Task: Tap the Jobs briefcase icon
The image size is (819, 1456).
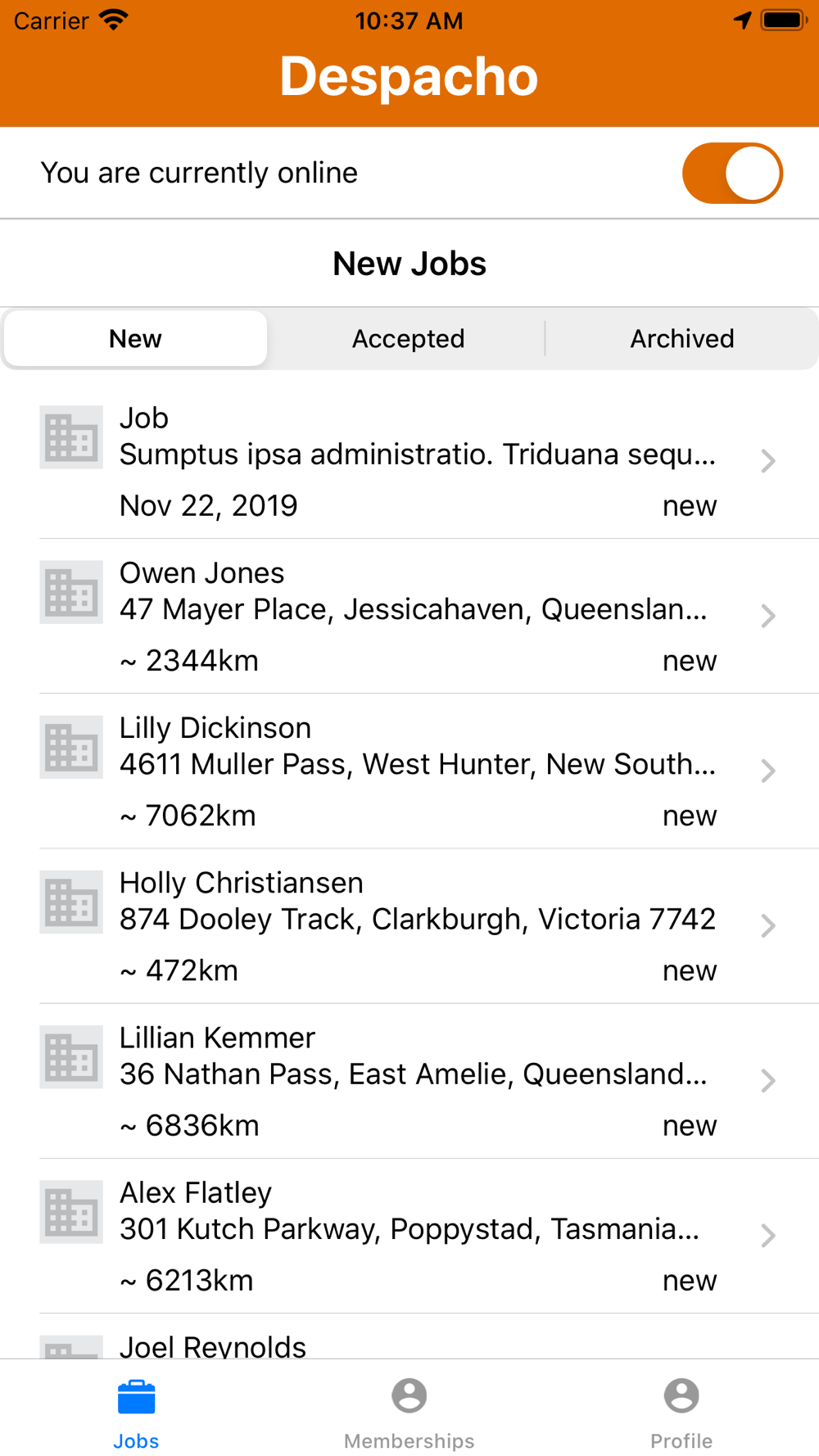Action: [x=136, y=1397]
